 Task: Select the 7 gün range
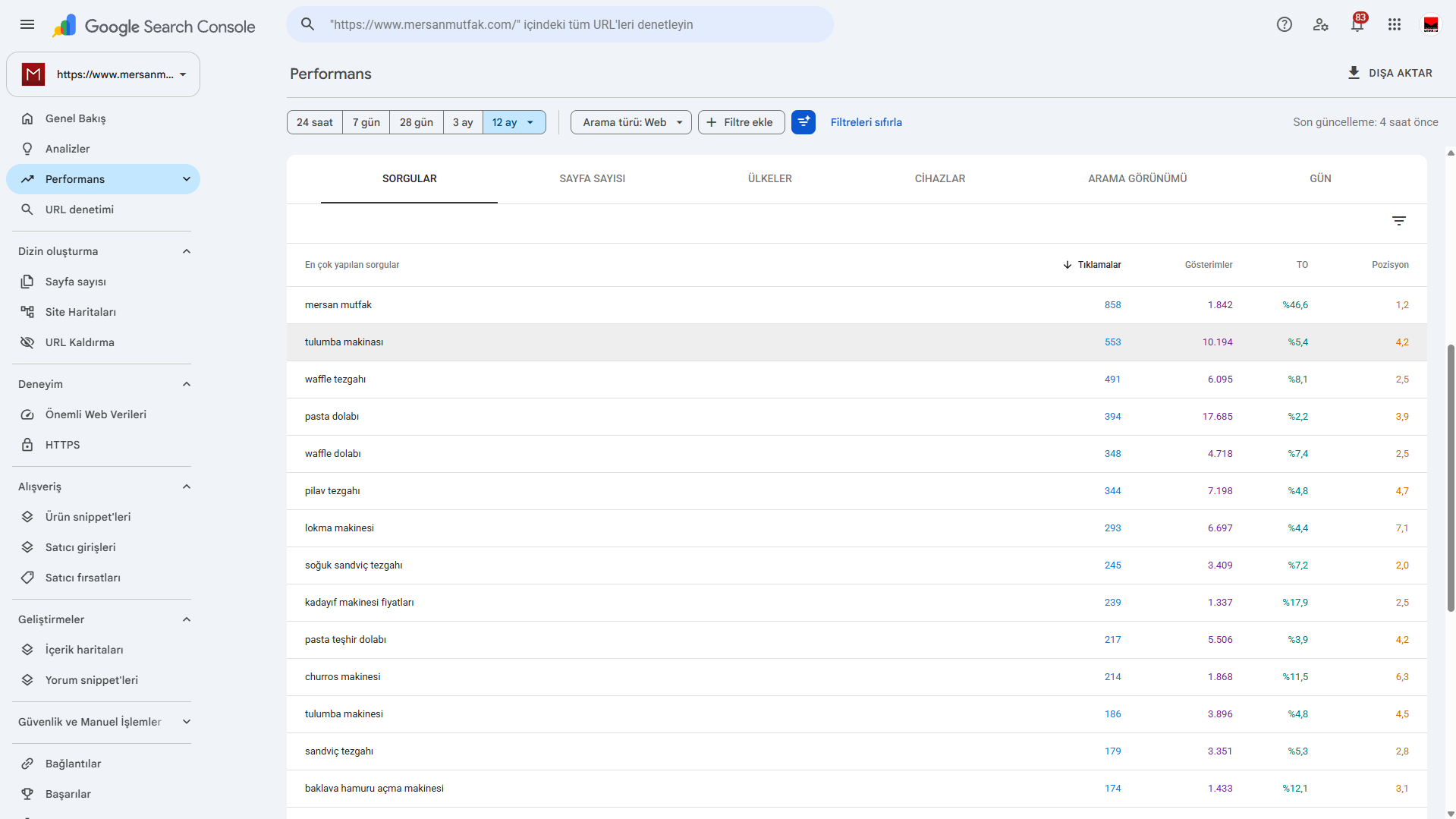366,122
